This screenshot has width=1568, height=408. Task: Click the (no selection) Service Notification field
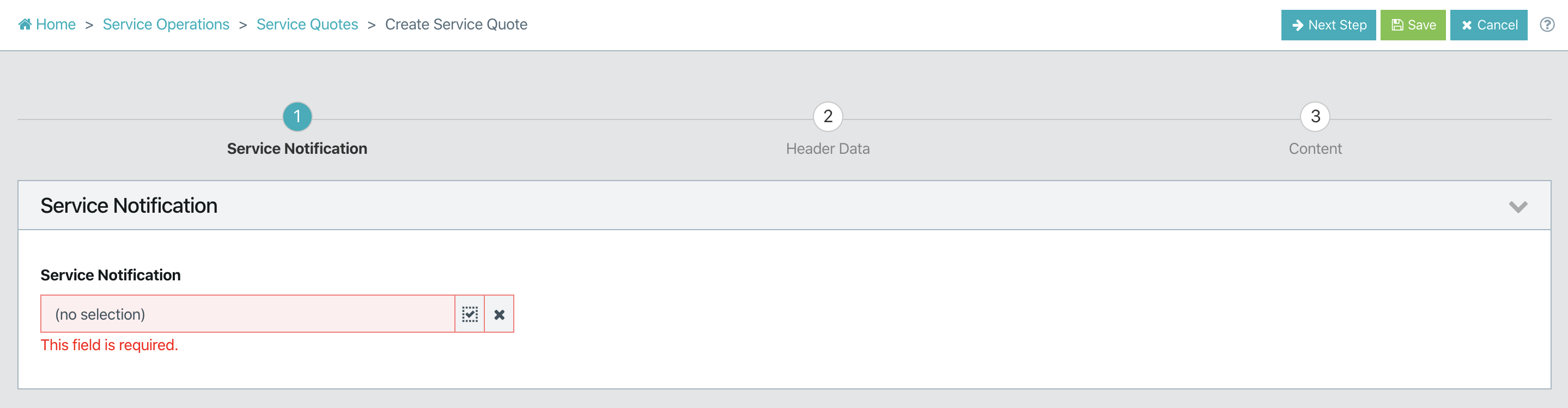tap(248, 314)
